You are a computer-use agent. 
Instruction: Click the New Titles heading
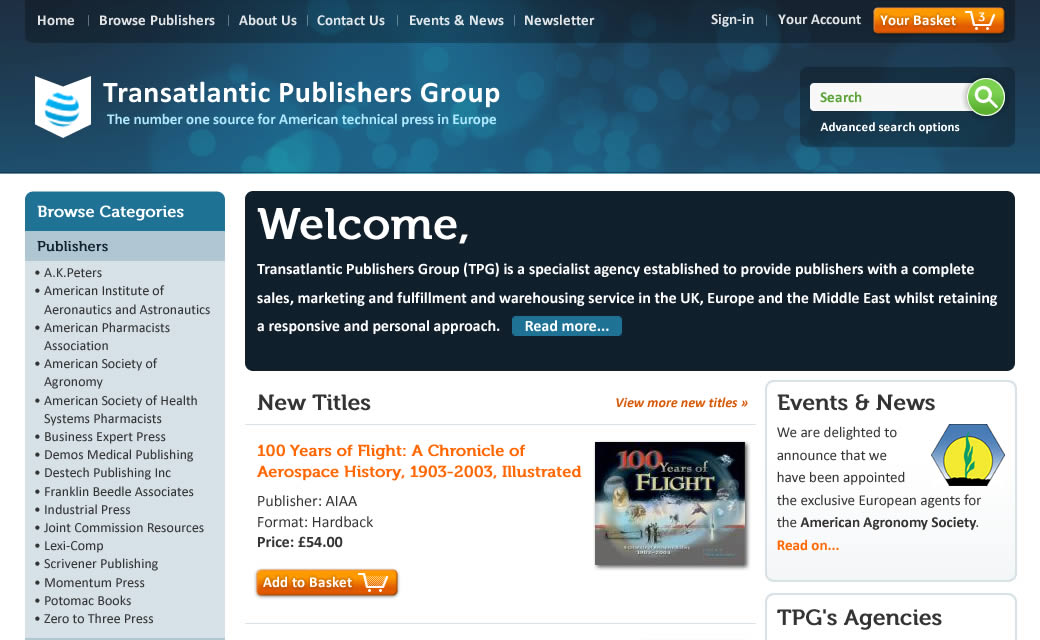pyautogui.click(x=314, y=403)
